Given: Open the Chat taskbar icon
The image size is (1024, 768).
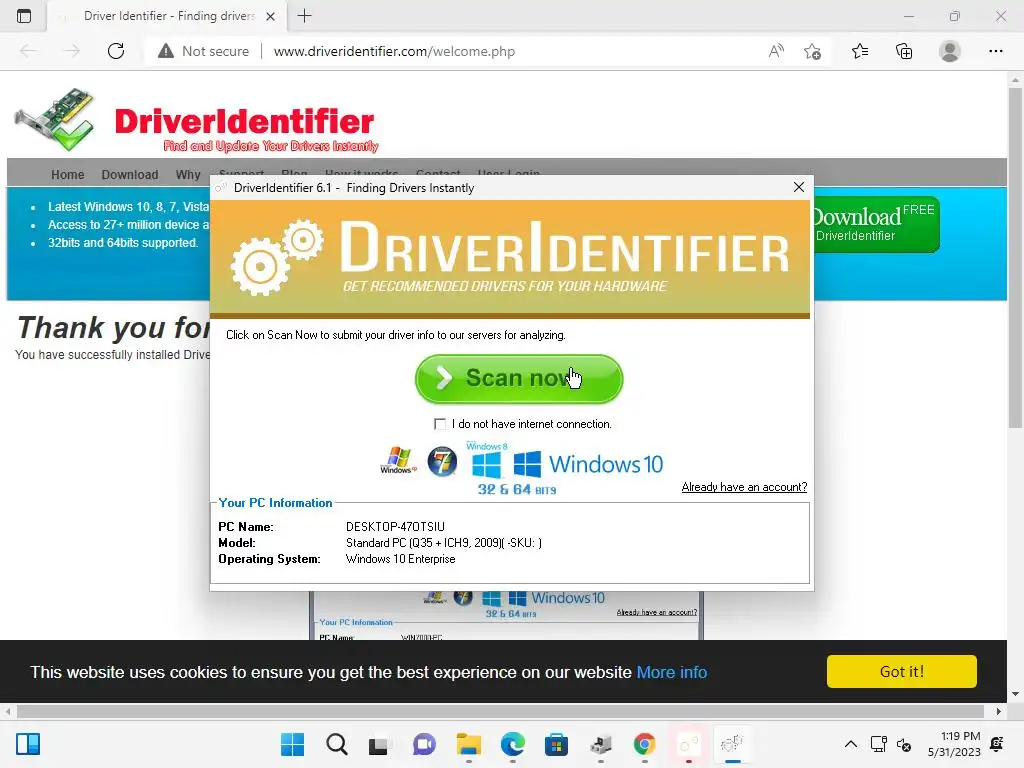Looking at the screenshot, I should [424, 744].
